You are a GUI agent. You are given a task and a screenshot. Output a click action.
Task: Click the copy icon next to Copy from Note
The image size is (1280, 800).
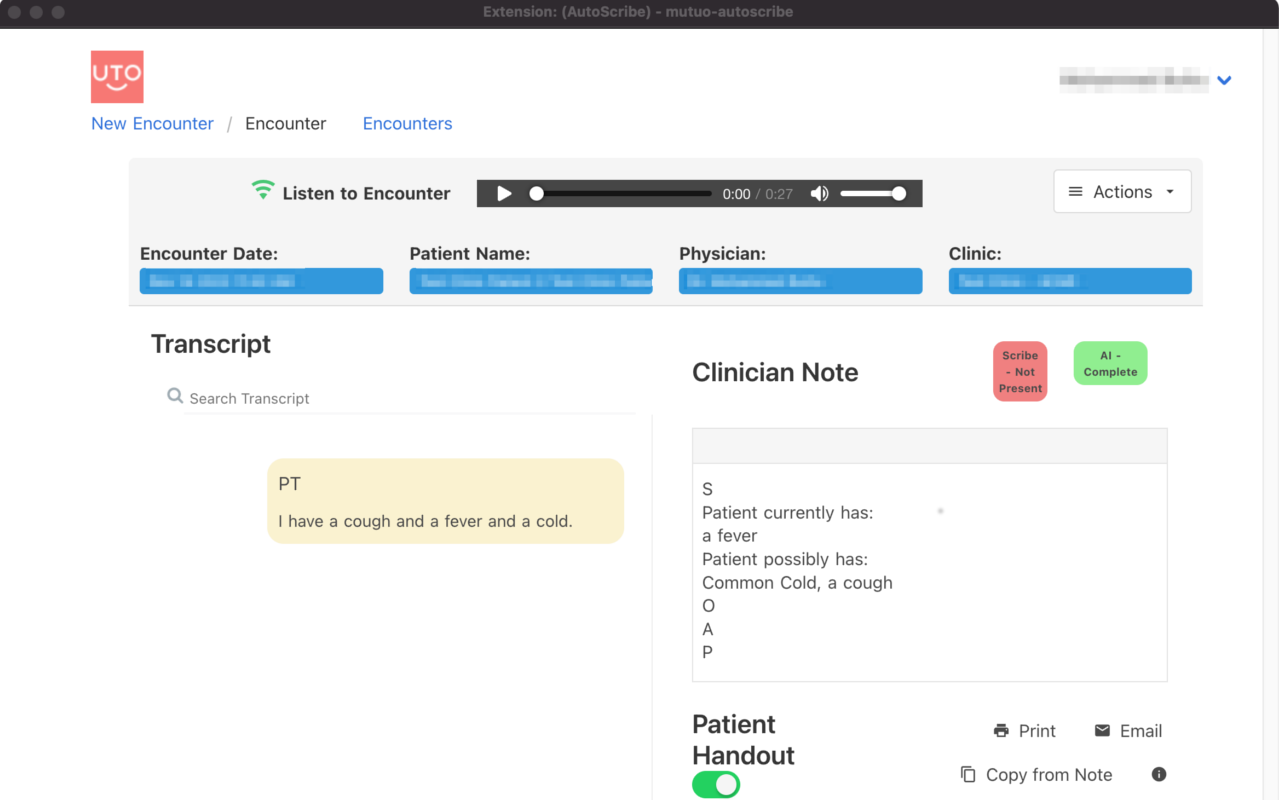(x=966, y=774)
